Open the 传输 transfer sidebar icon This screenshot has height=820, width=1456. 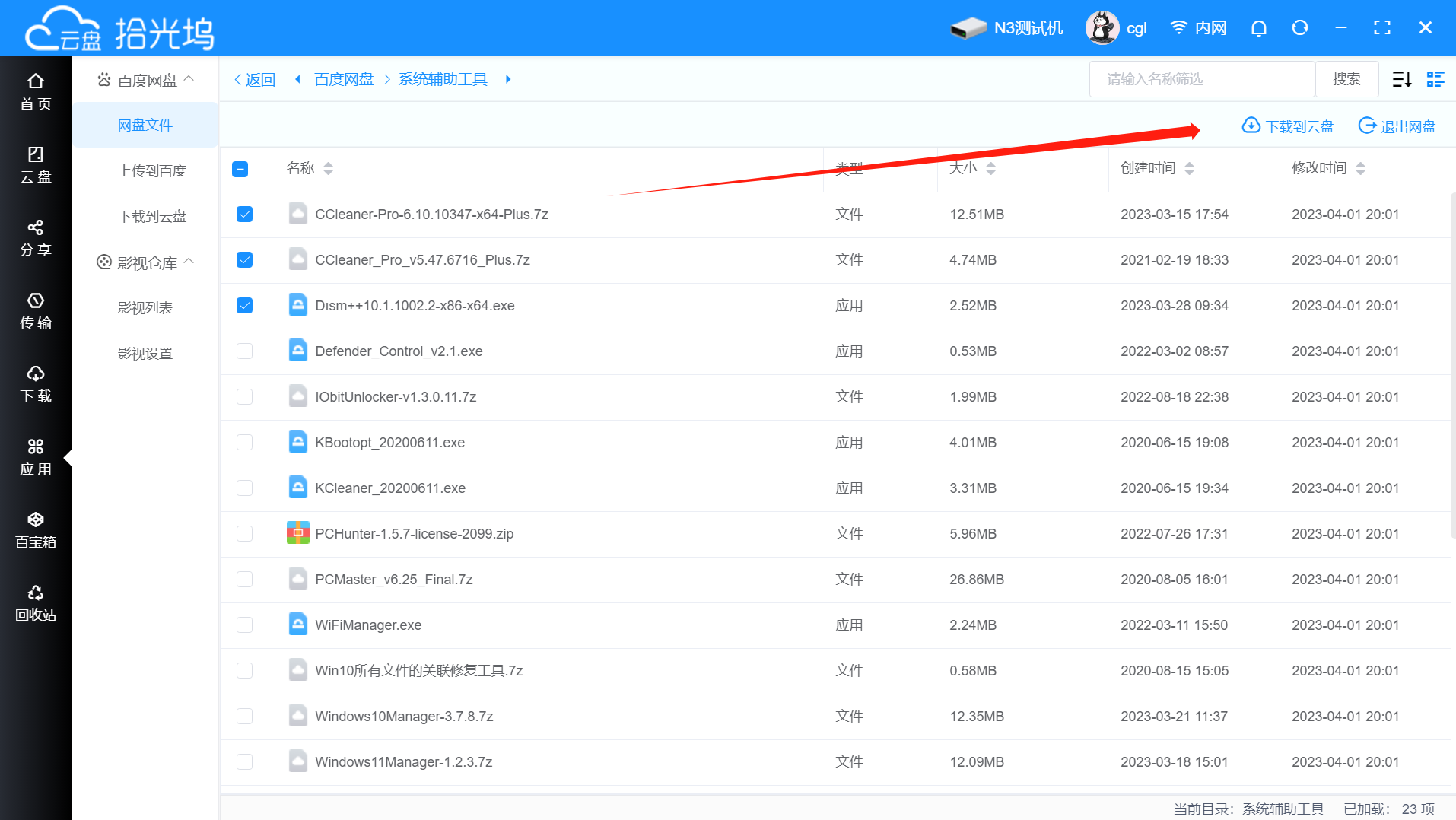tap(36, 311)
